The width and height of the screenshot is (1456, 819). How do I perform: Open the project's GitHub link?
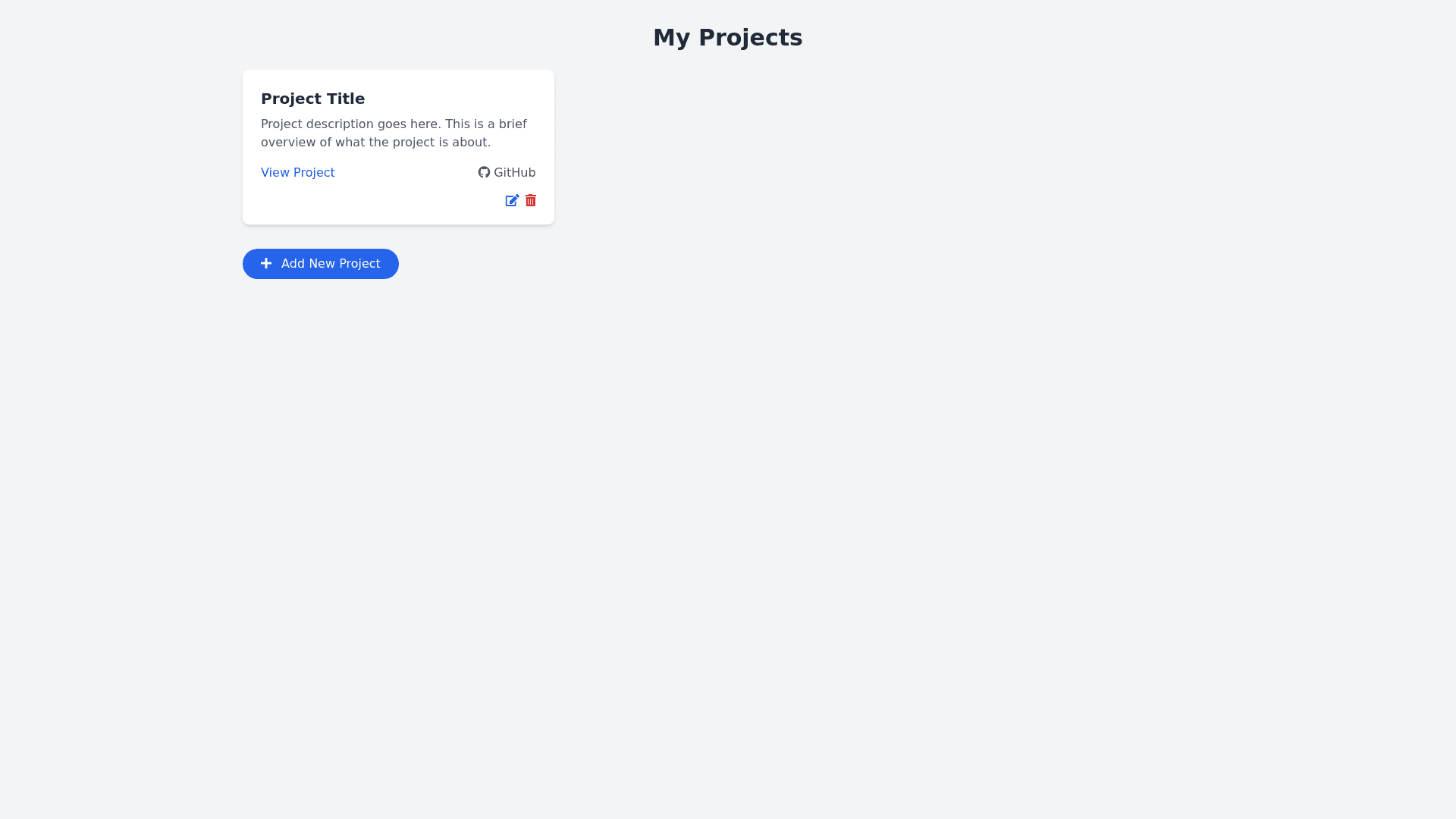[507, 172]
